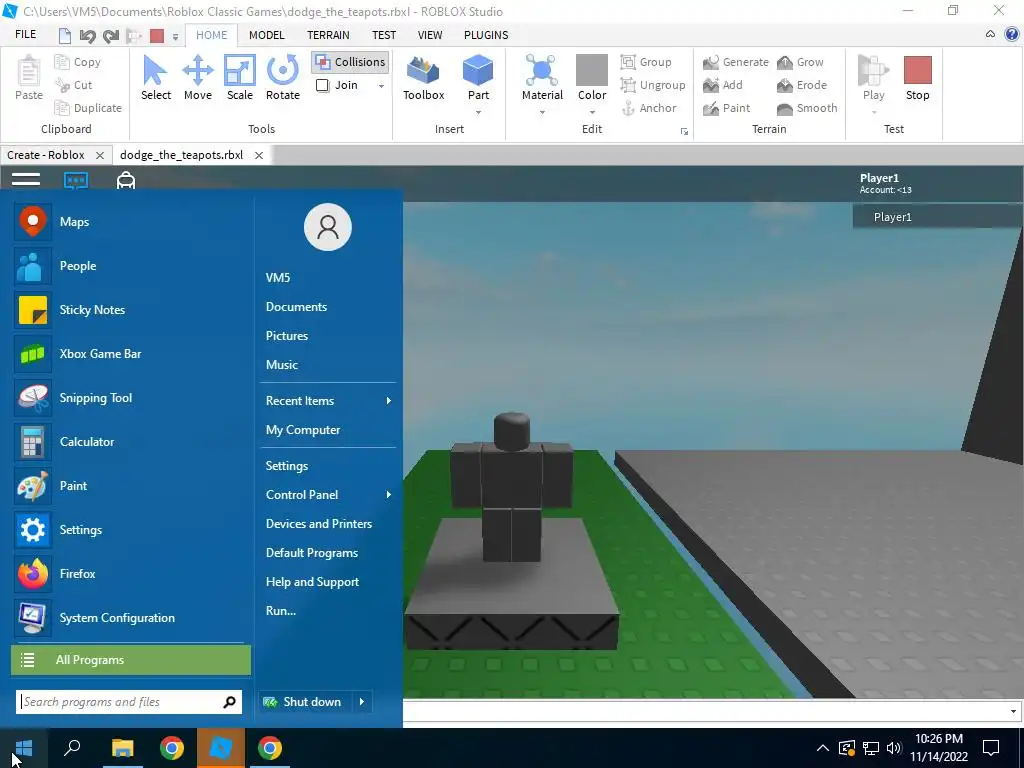Open Run... from Start menu
1024x768 pixels.
click(280, 611)
